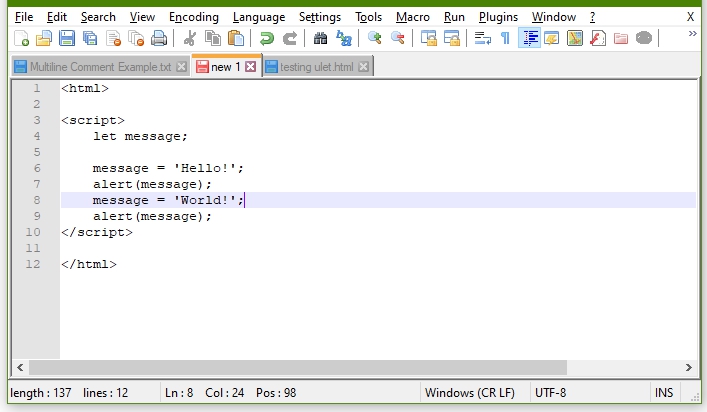Click the Close file toolbar icon

pos(113,38)
